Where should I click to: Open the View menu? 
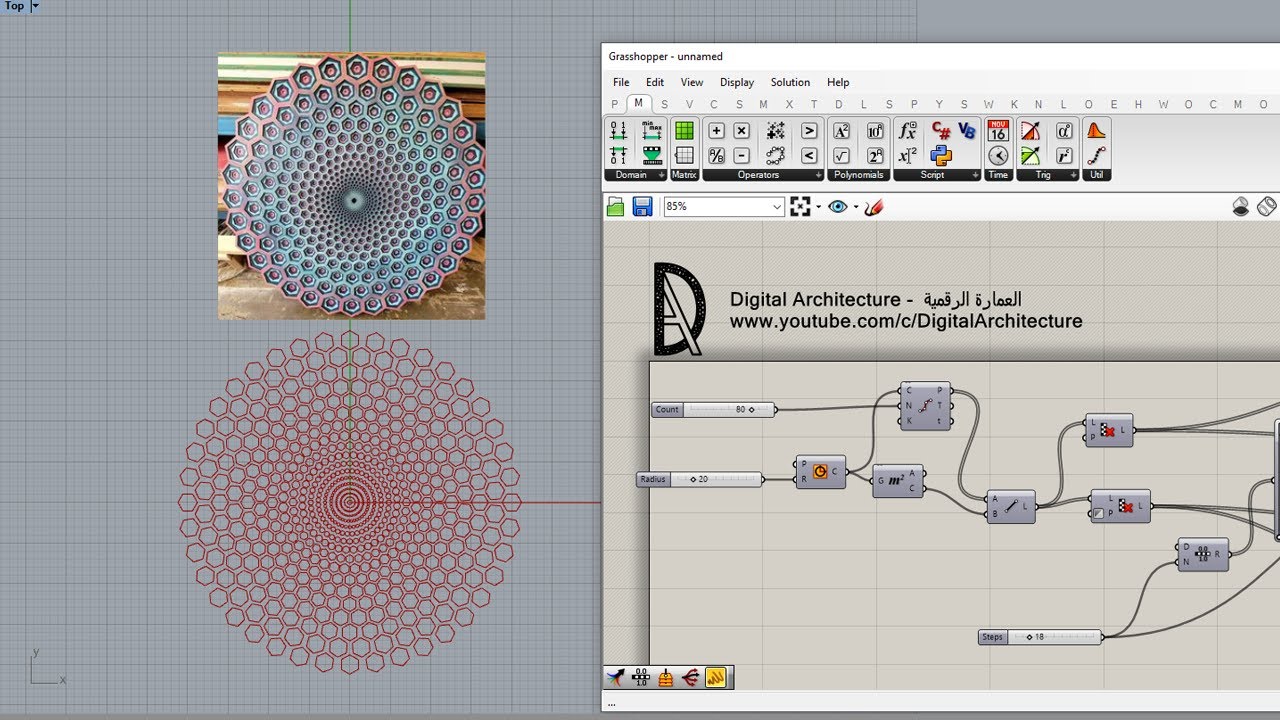tap(692, 82)
